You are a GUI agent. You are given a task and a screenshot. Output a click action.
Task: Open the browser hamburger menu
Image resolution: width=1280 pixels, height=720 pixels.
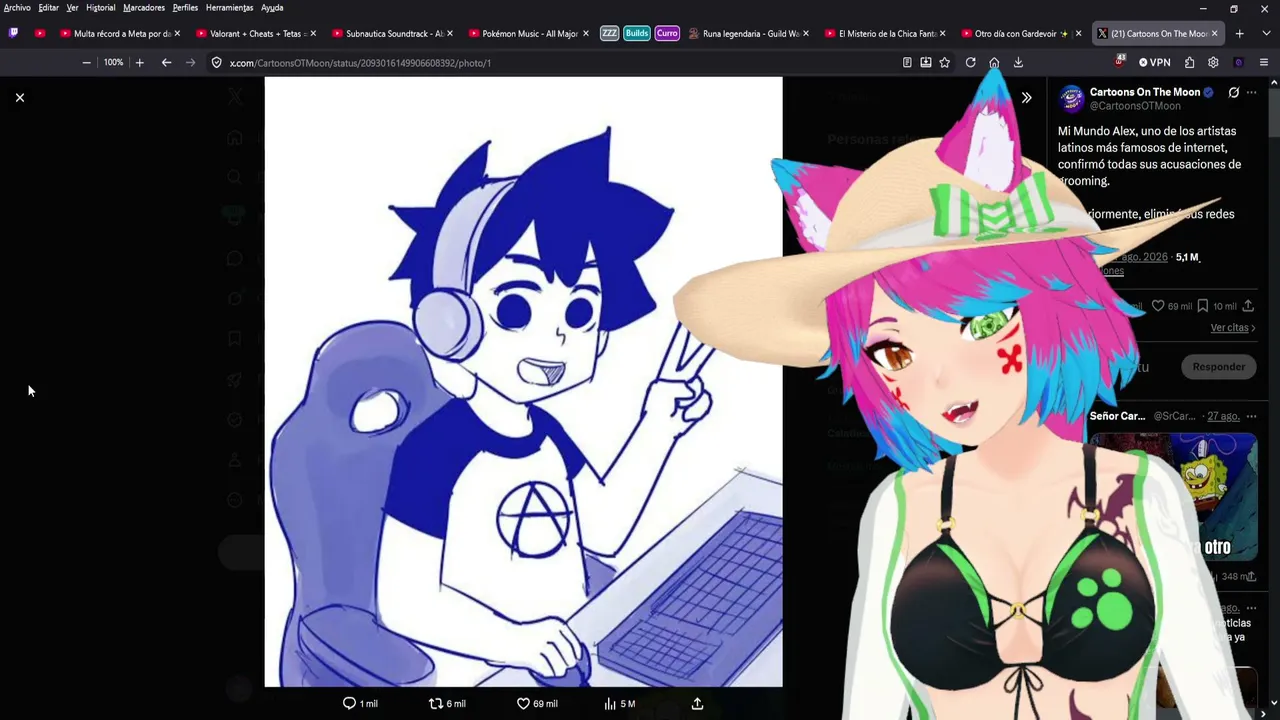coord(1264,62)
